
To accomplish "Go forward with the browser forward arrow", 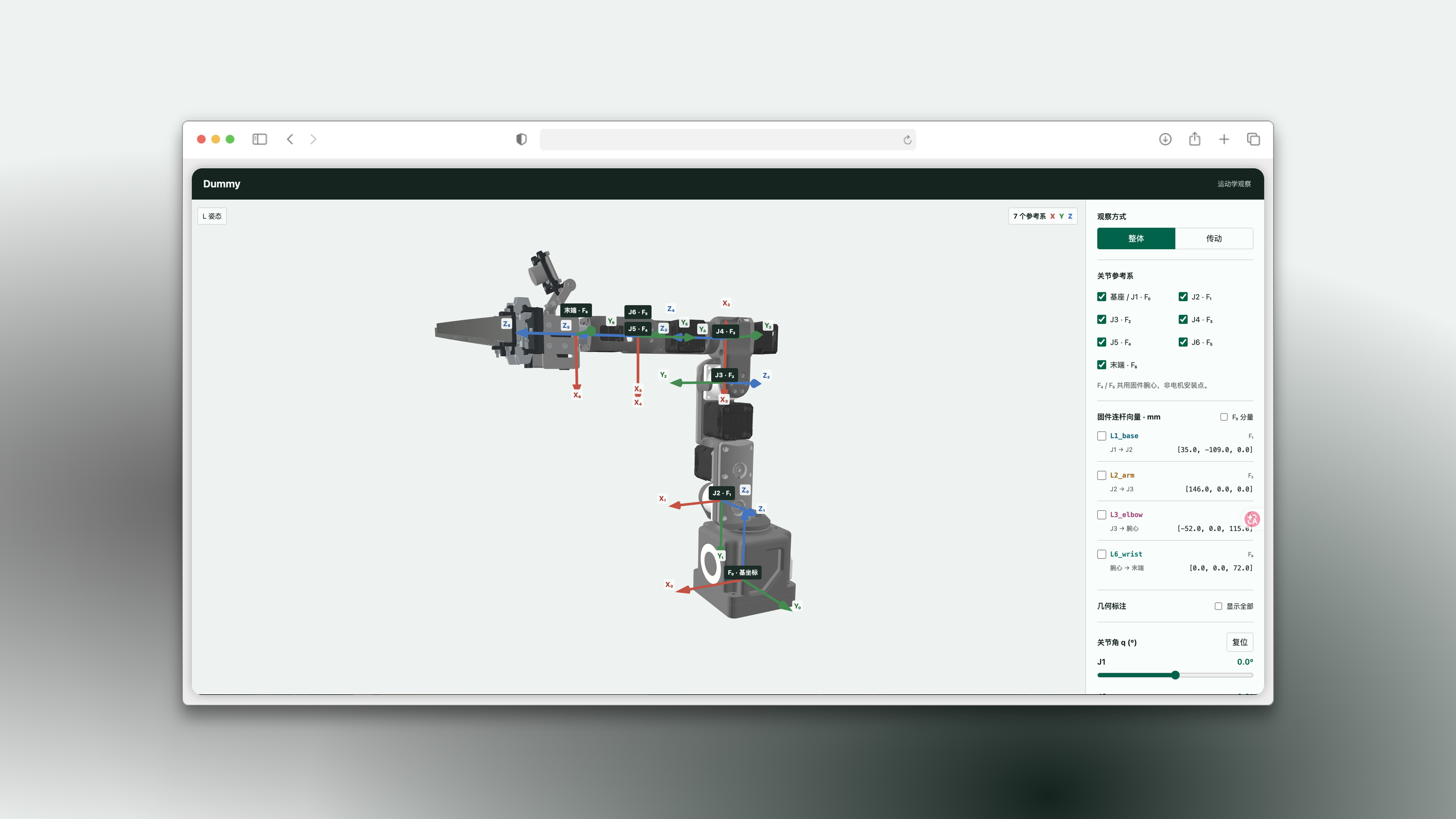I will [x=313, y=139].
